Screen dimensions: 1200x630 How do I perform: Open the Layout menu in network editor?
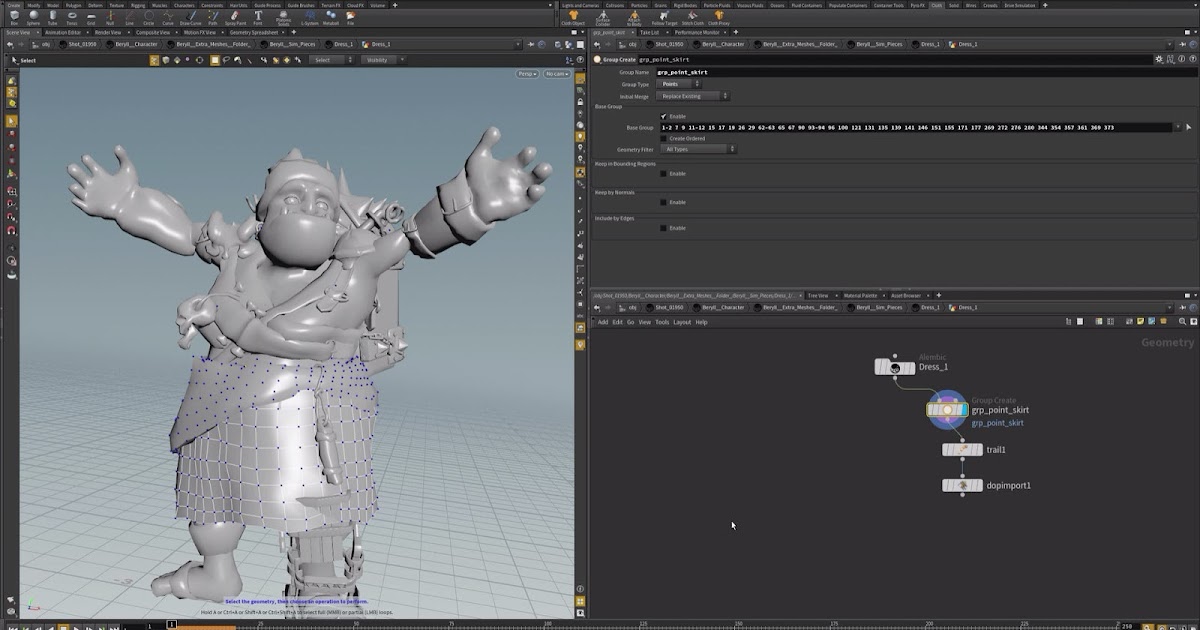pyautogui.click(x=682, y=322)
